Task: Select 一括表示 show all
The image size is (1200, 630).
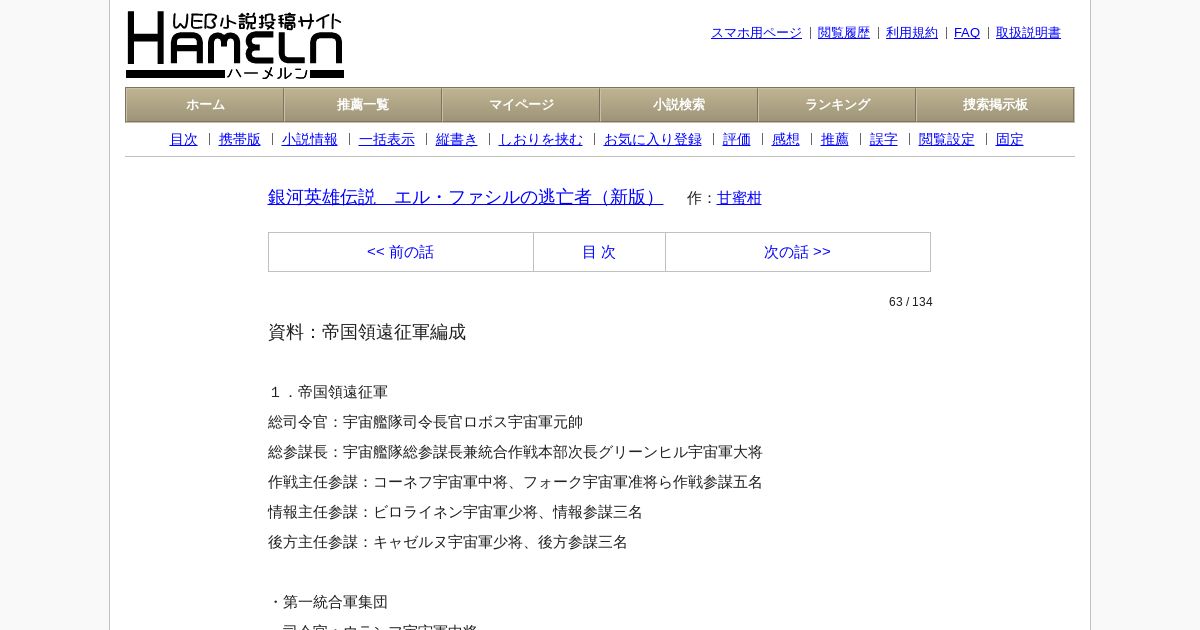Action: [387, 140]
